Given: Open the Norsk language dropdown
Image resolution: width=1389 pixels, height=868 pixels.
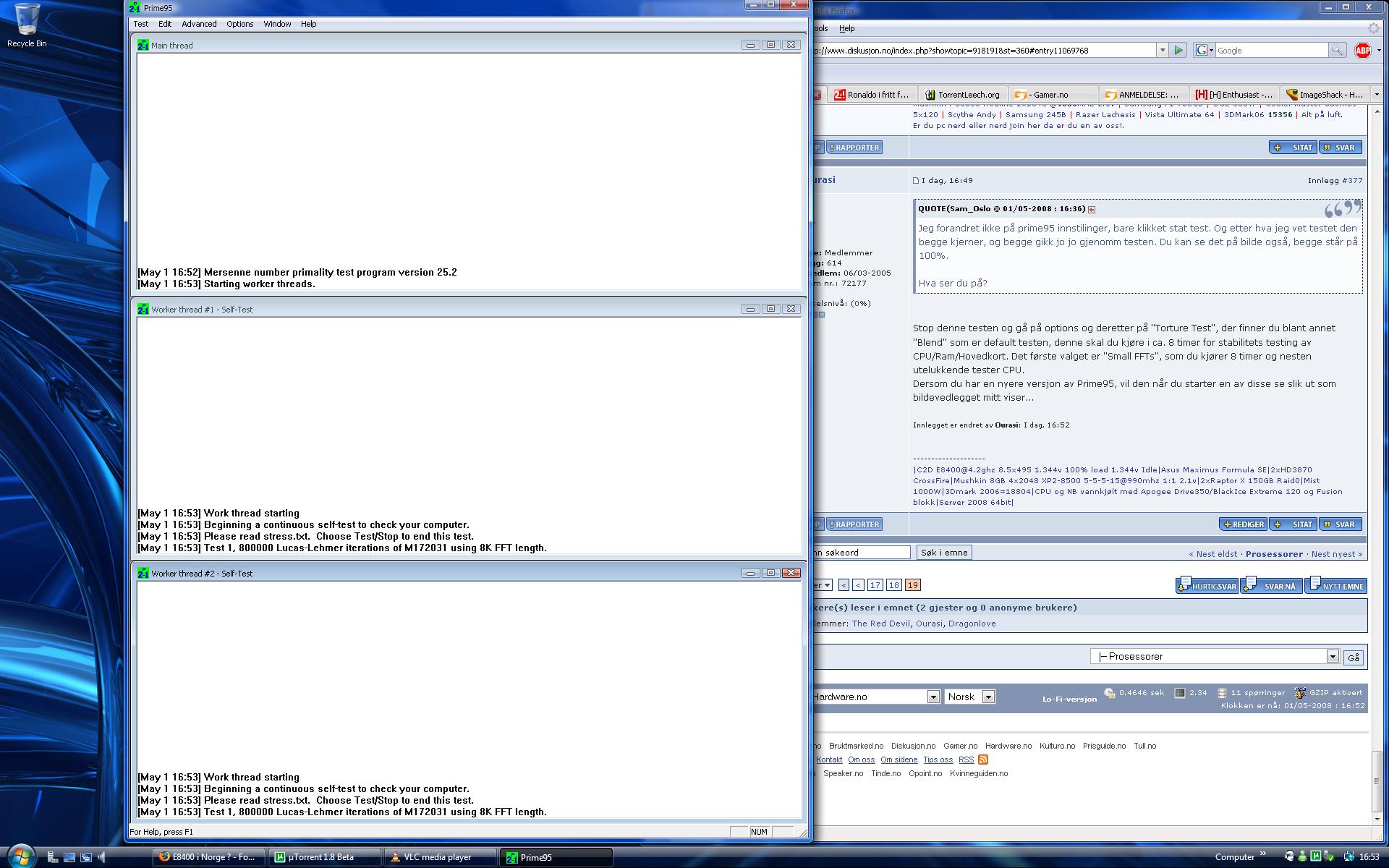Looking at the screenshot, I should [x=988, y=697].
